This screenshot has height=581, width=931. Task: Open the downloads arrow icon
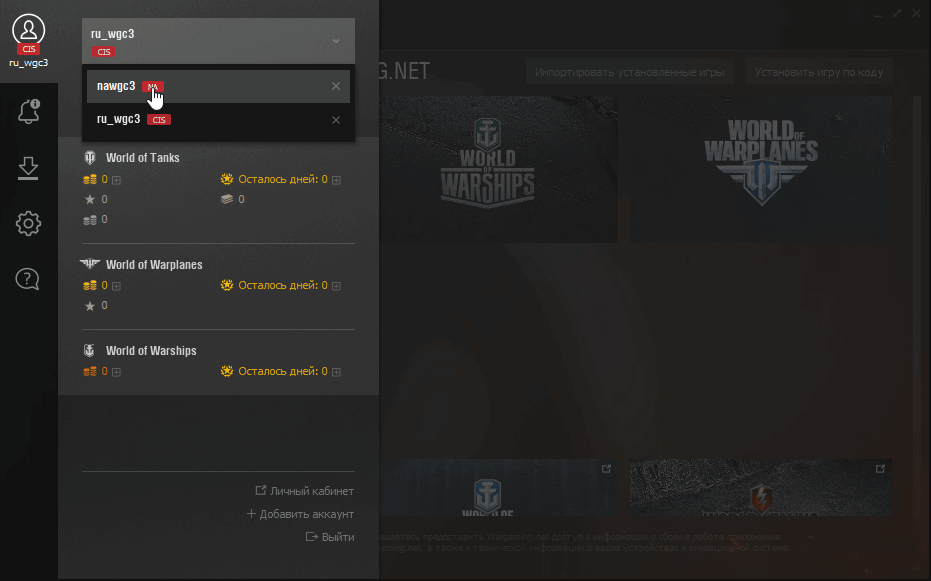(28, 168)
